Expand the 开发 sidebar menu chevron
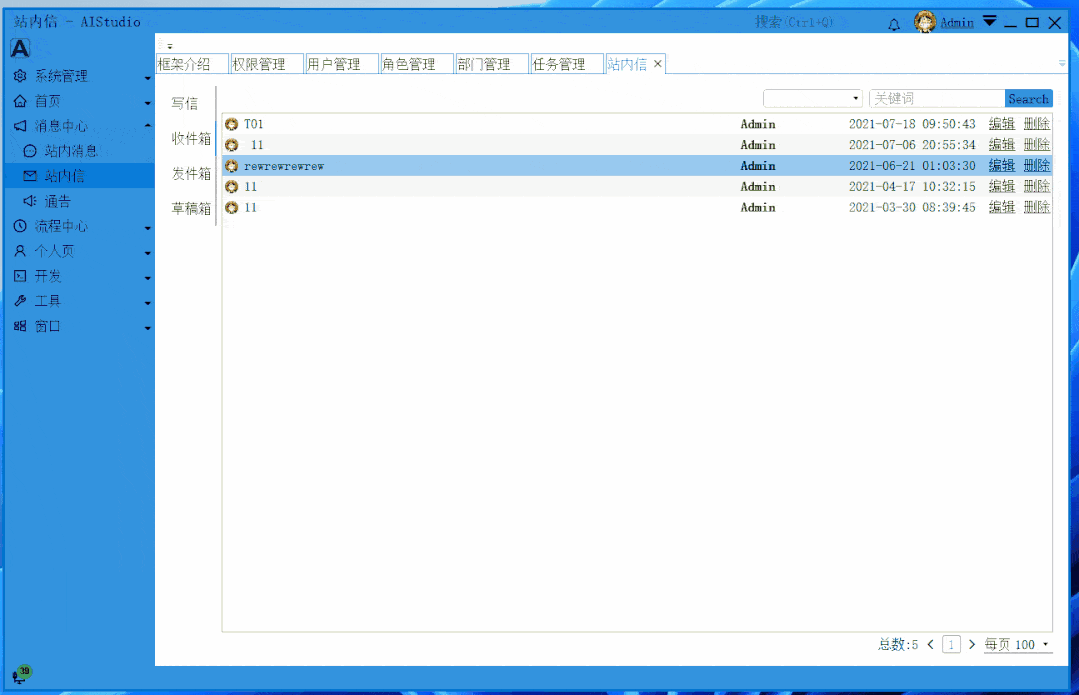The width and height of the screenshot is (1079, 695). pos(147,276)
